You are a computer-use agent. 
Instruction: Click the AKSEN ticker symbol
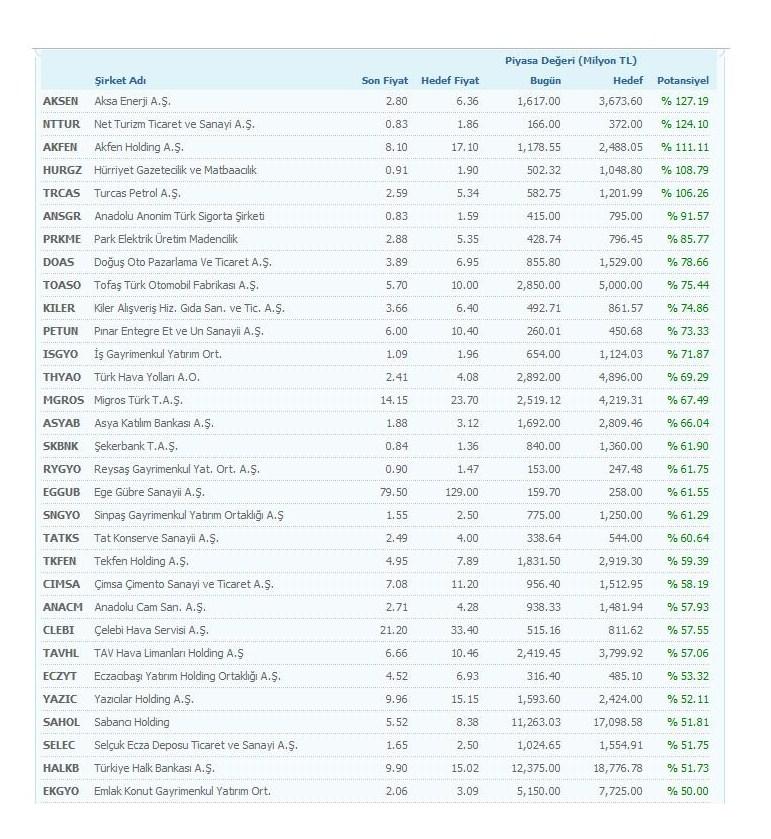click(60, 101)
